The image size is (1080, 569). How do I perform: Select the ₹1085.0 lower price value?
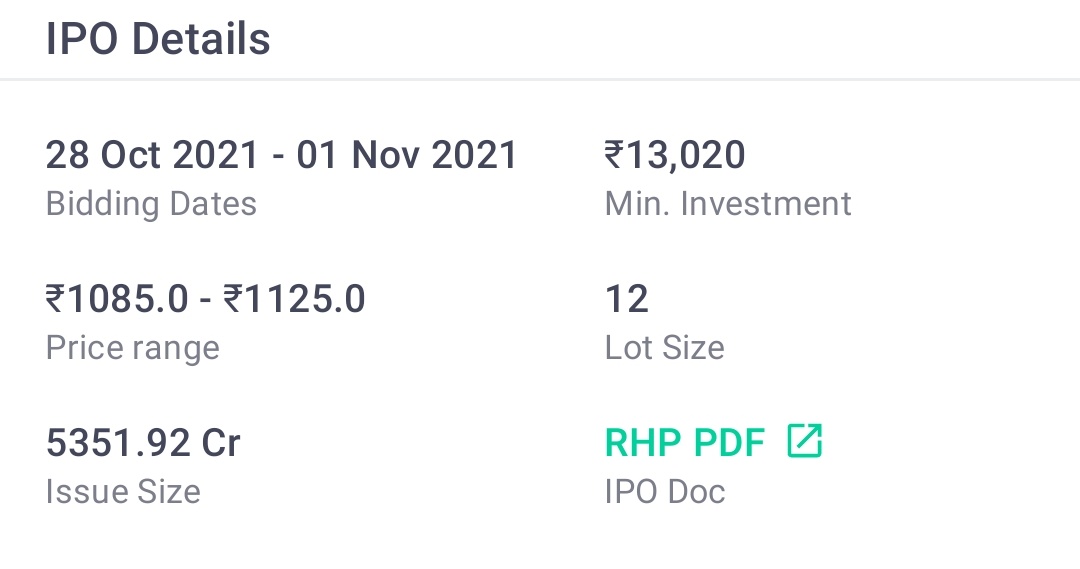tap(116, 299)
